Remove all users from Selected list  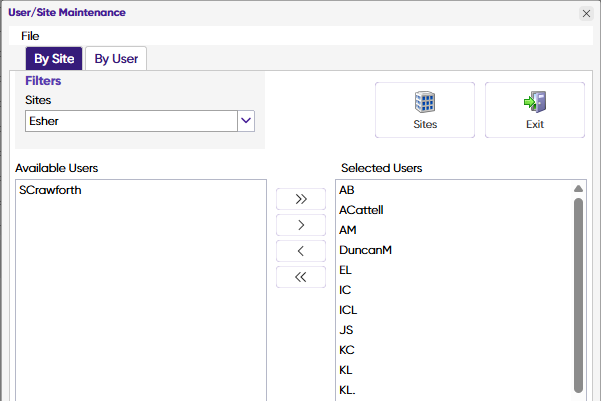click(x=301, y=277)
